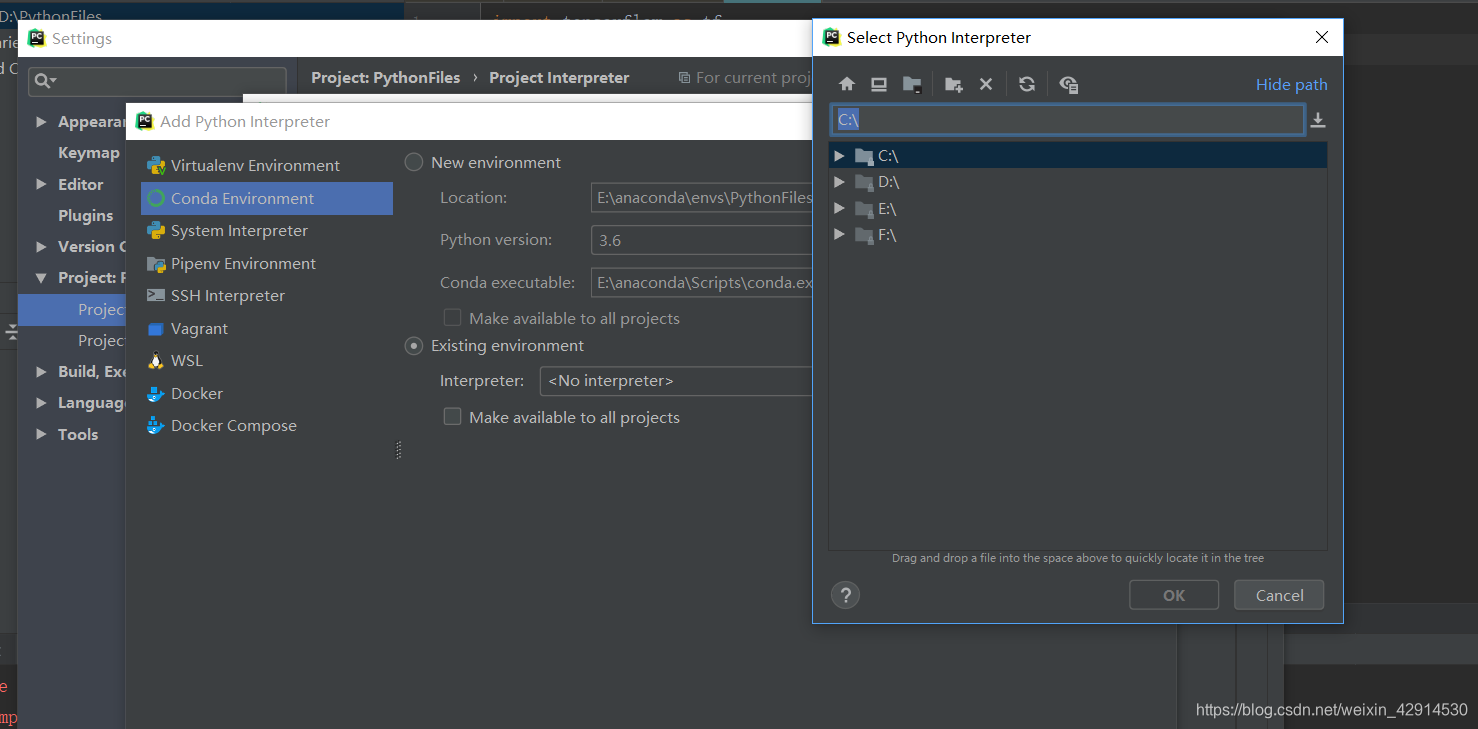Collapse Project section in Settings
This screenshot has height=729, width=1478.
click(x=41, y=278)
